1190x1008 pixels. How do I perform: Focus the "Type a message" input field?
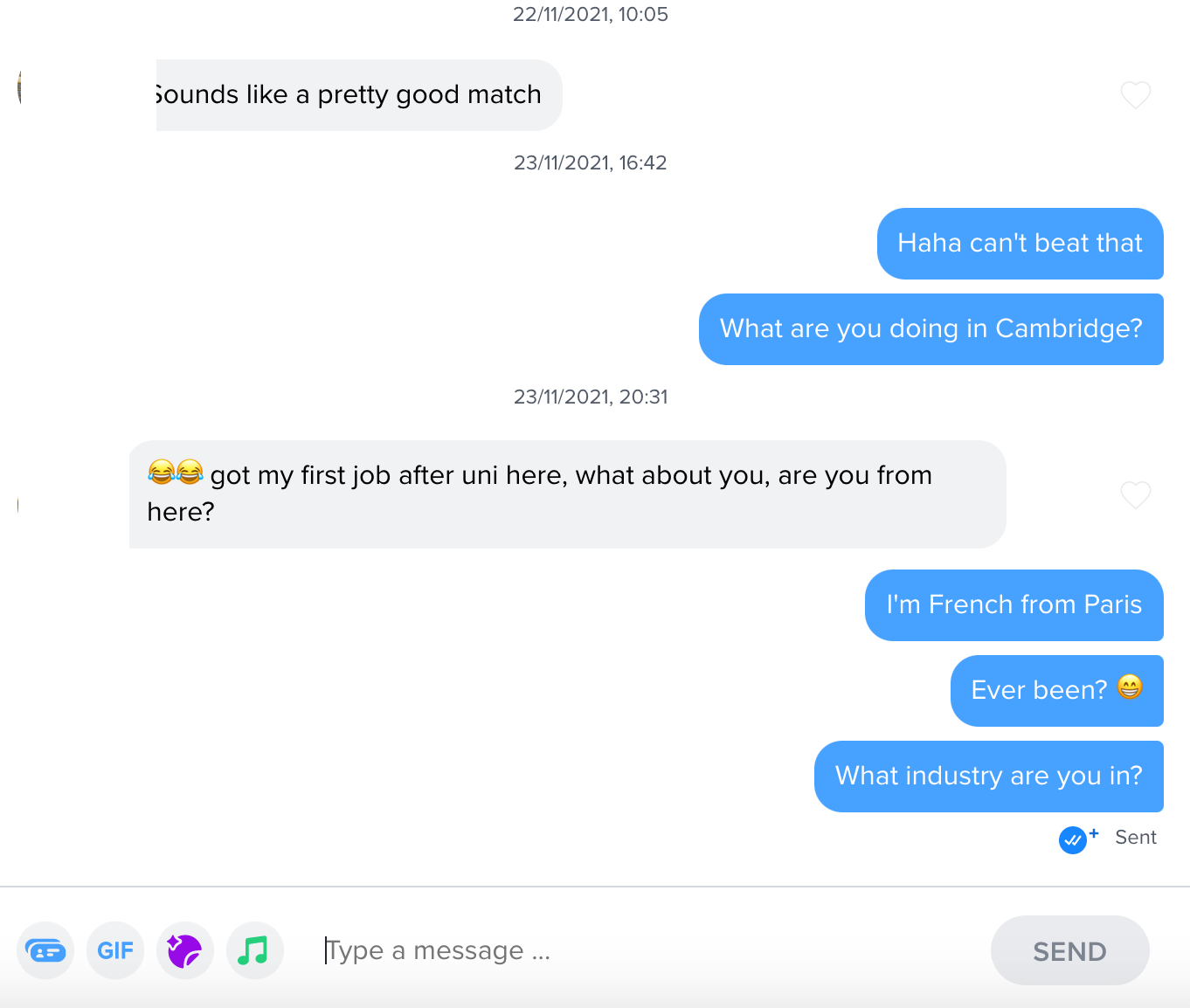point(647,950)
